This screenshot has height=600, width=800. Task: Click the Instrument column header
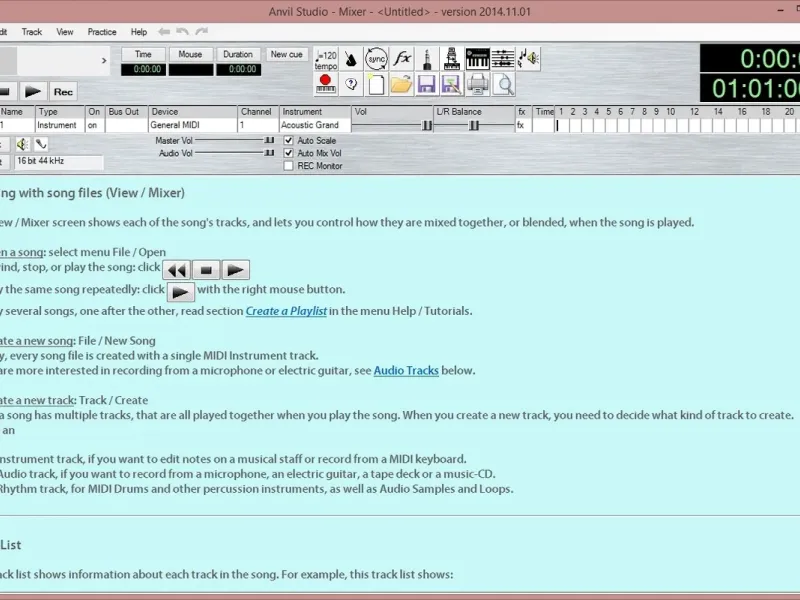tap(315, 112)
